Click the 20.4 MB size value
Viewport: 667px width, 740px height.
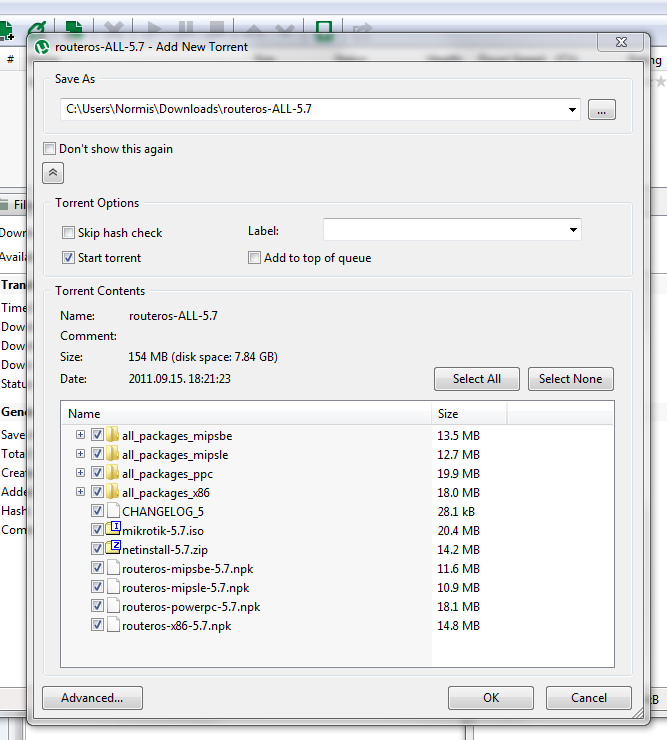point(458,530)
